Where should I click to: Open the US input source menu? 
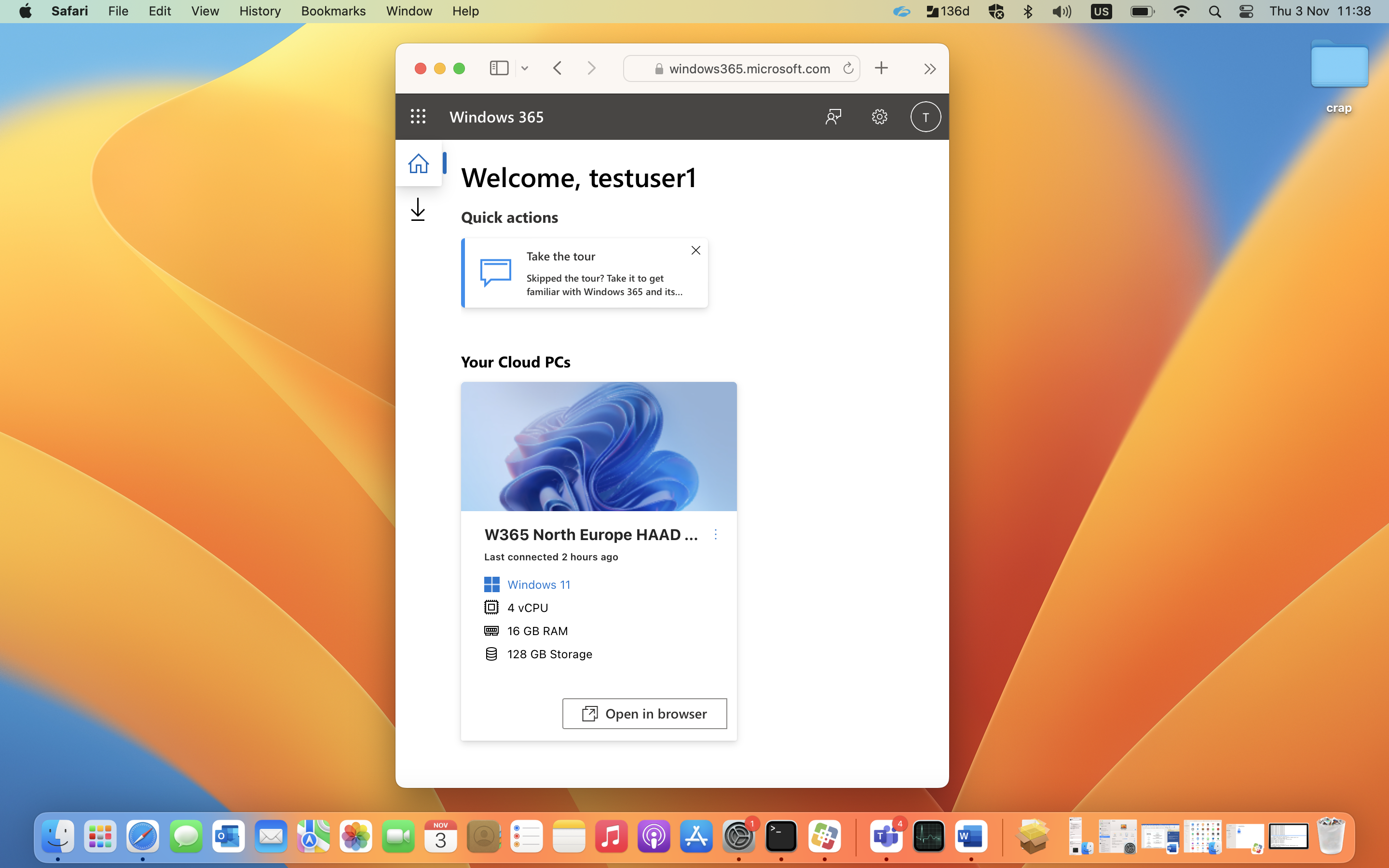(1101, 12)
